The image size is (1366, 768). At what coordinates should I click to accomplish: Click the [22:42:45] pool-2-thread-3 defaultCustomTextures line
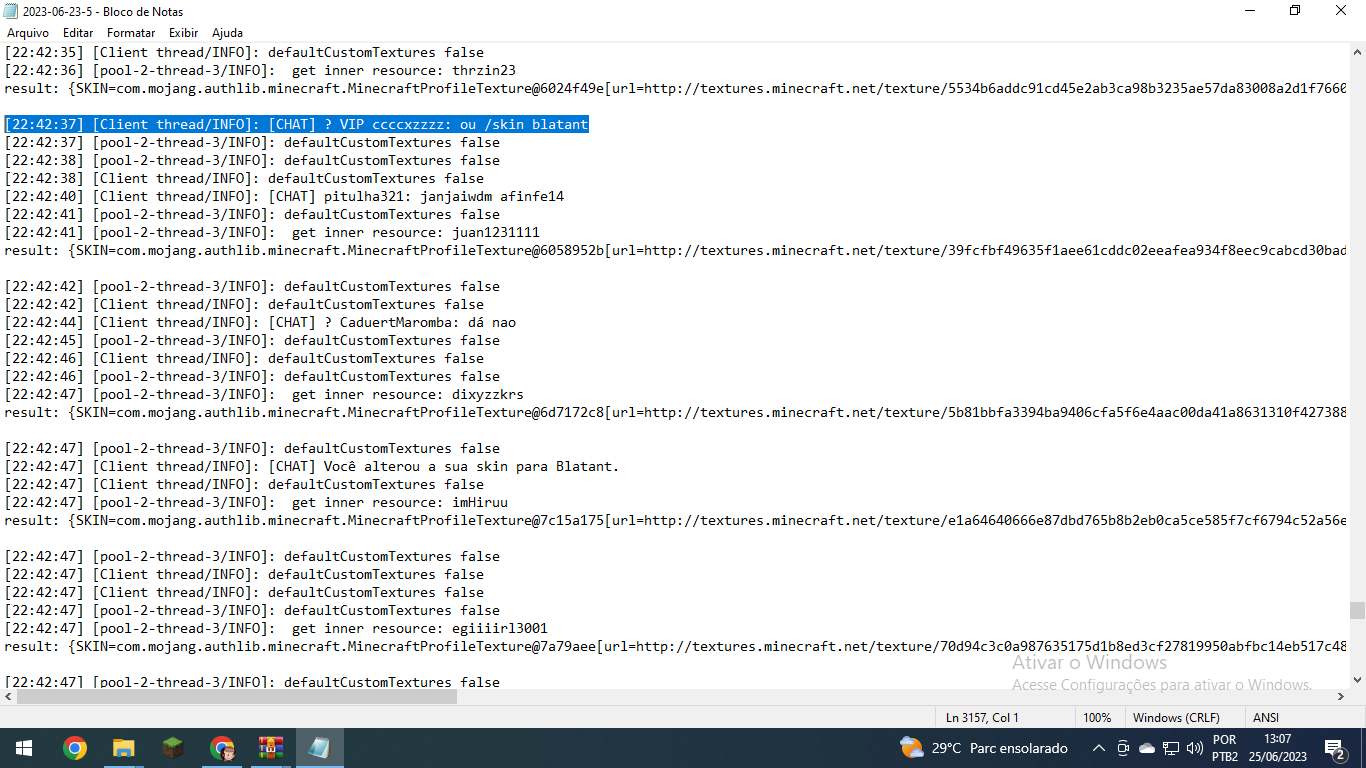tap(252, 340)
